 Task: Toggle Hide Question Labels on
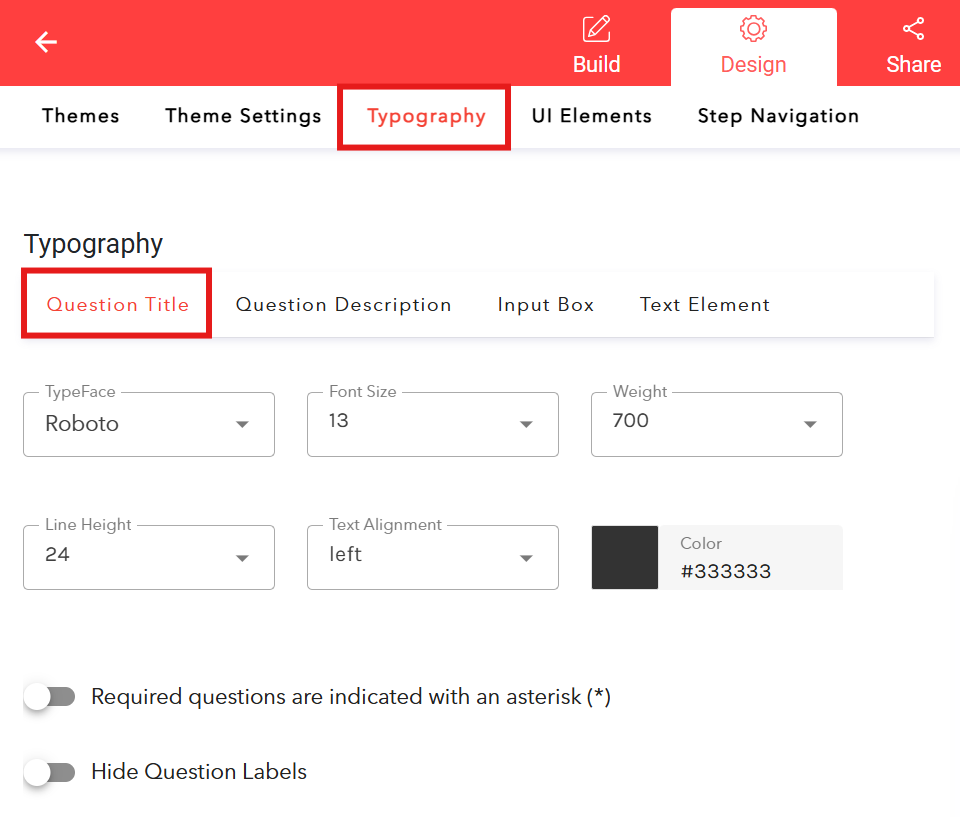click(49, 772)
